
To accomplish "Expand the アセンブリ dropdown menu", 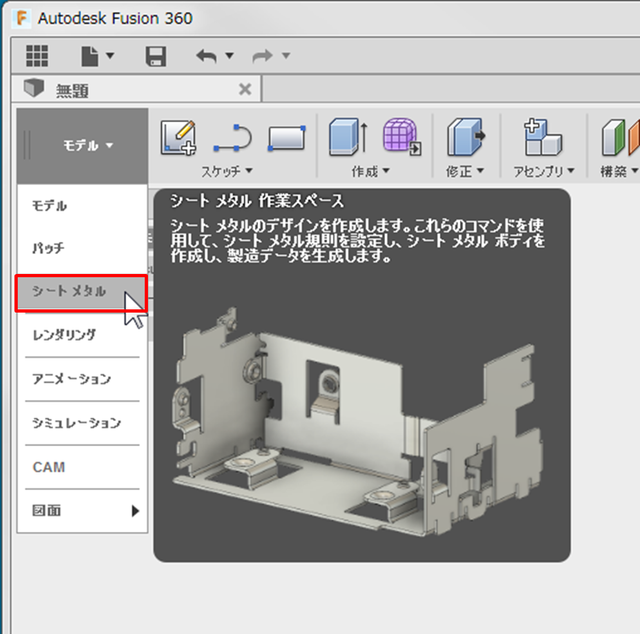I will [x=544, y=171].
